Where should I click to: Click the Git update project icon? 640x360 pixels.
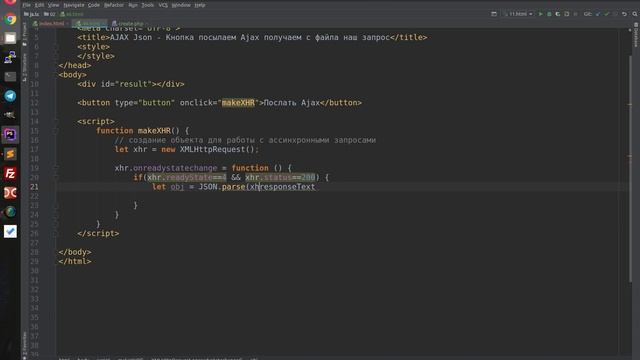pyautogui.click(x=598, y=14)
